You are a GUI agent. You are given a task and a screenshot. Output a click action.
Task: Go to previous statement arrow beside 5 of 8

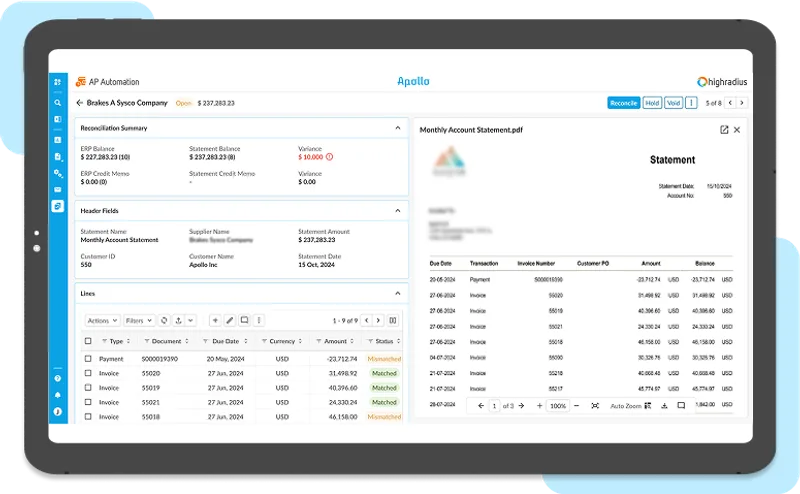tap(730, 103)
